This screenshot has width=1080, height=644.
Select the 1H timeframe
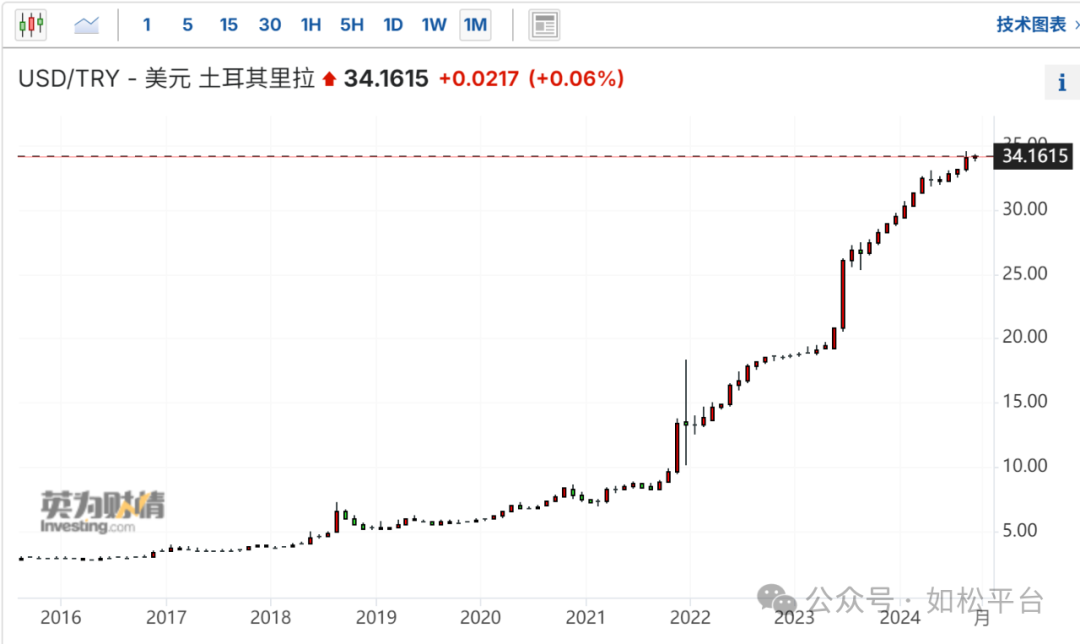point(311,25)
